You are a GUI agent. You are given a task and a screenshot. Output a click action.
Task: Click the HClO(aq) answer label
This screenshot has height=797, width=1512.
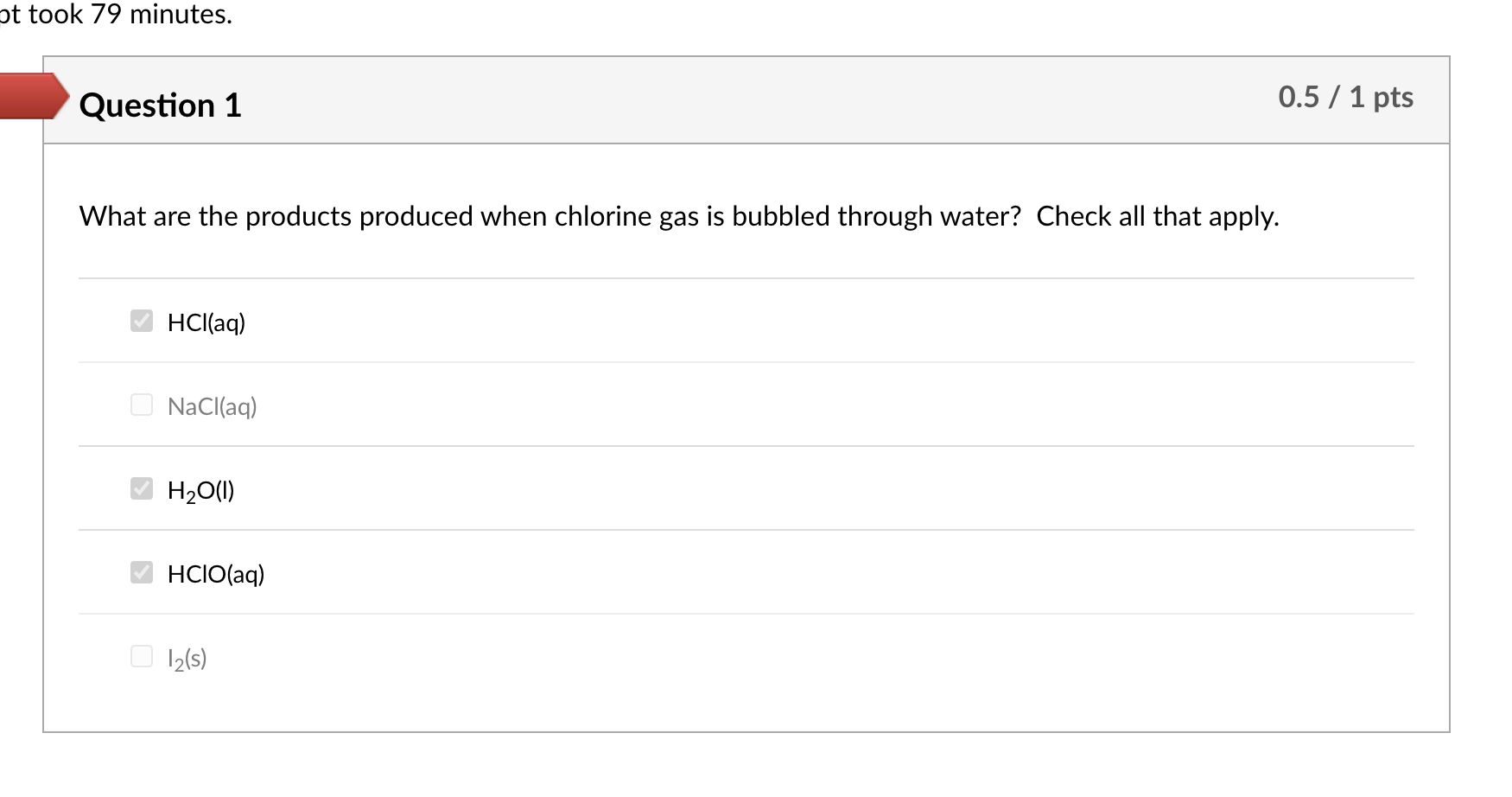216,574
